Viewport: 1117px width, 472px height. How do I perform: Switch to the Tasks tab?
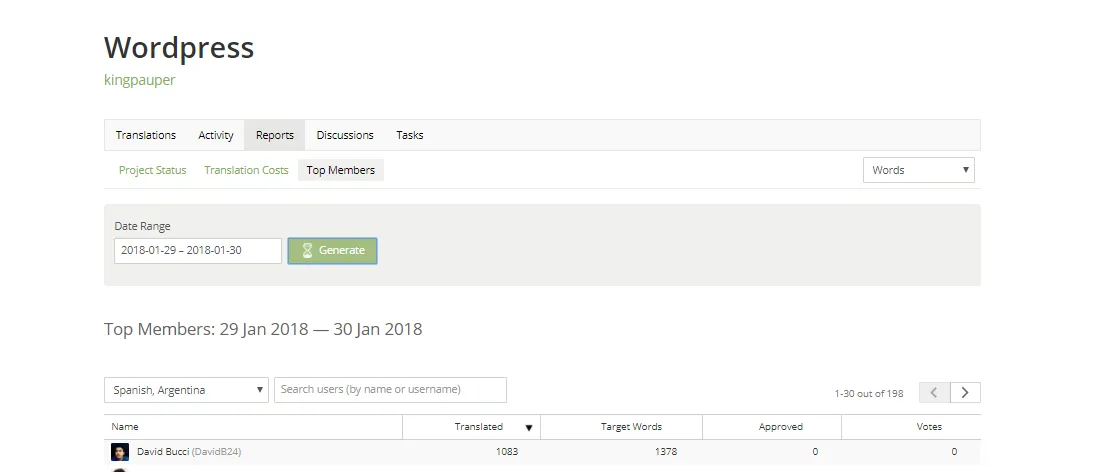[x=410, y=135]
